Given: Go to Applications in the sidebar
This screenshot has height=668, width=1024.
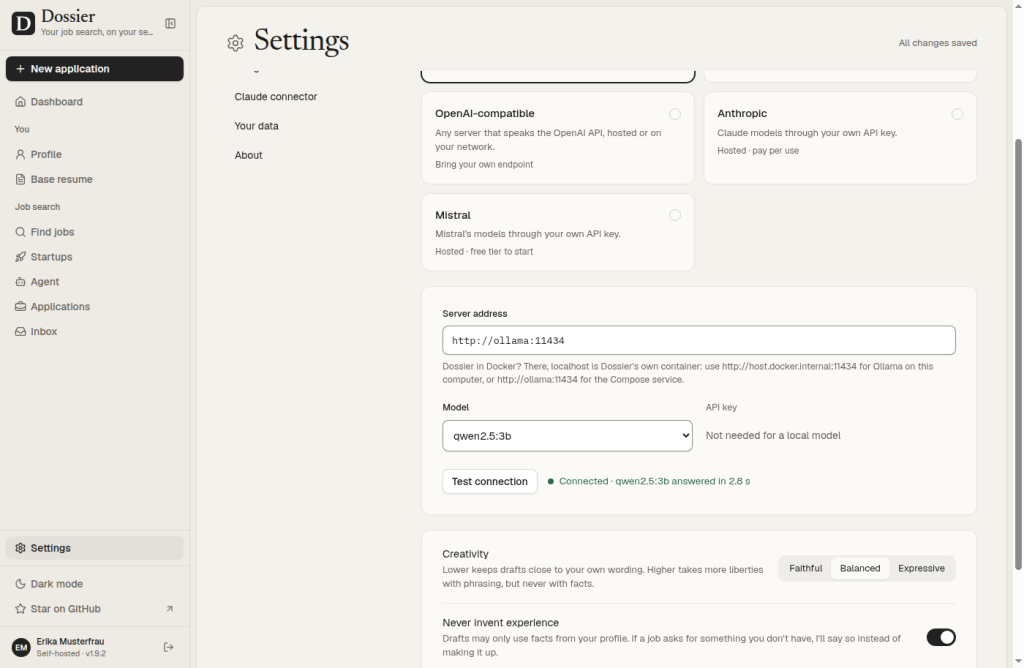Looking at the screenshot, I should (x=95, y=307).
